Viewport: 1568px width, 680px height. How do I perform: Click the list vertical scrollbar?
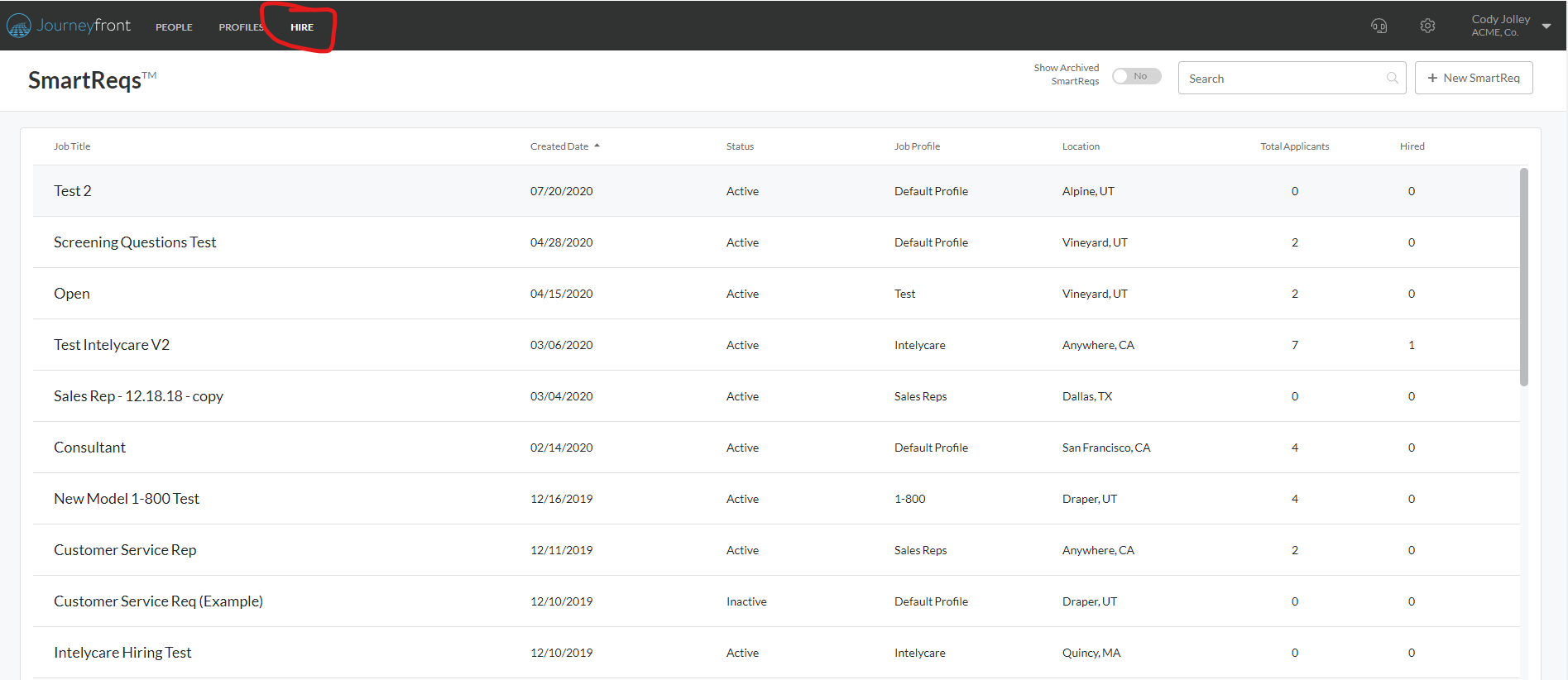[1524, 277]
